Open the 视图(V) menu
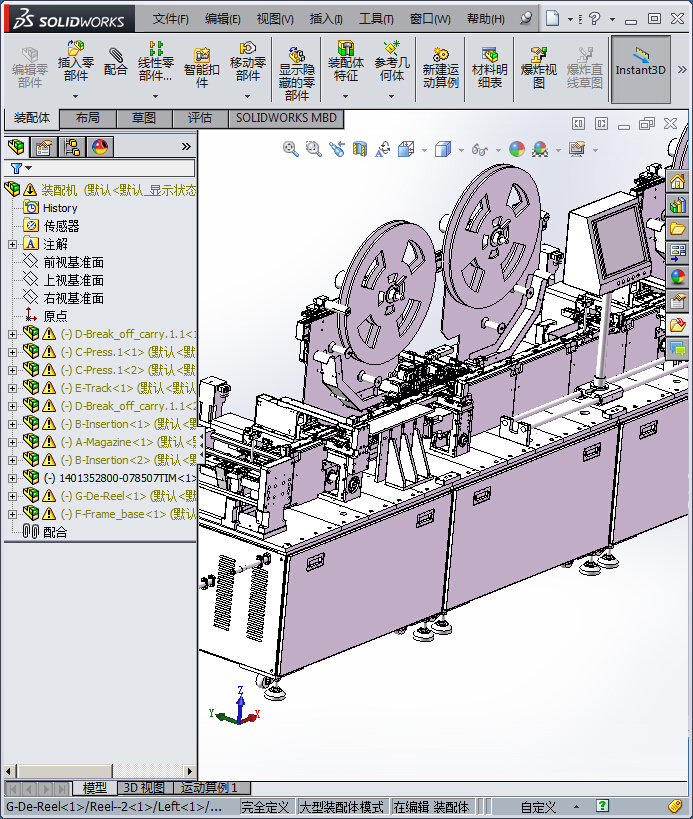Screen dimensions: 693x819 [275, 19]
